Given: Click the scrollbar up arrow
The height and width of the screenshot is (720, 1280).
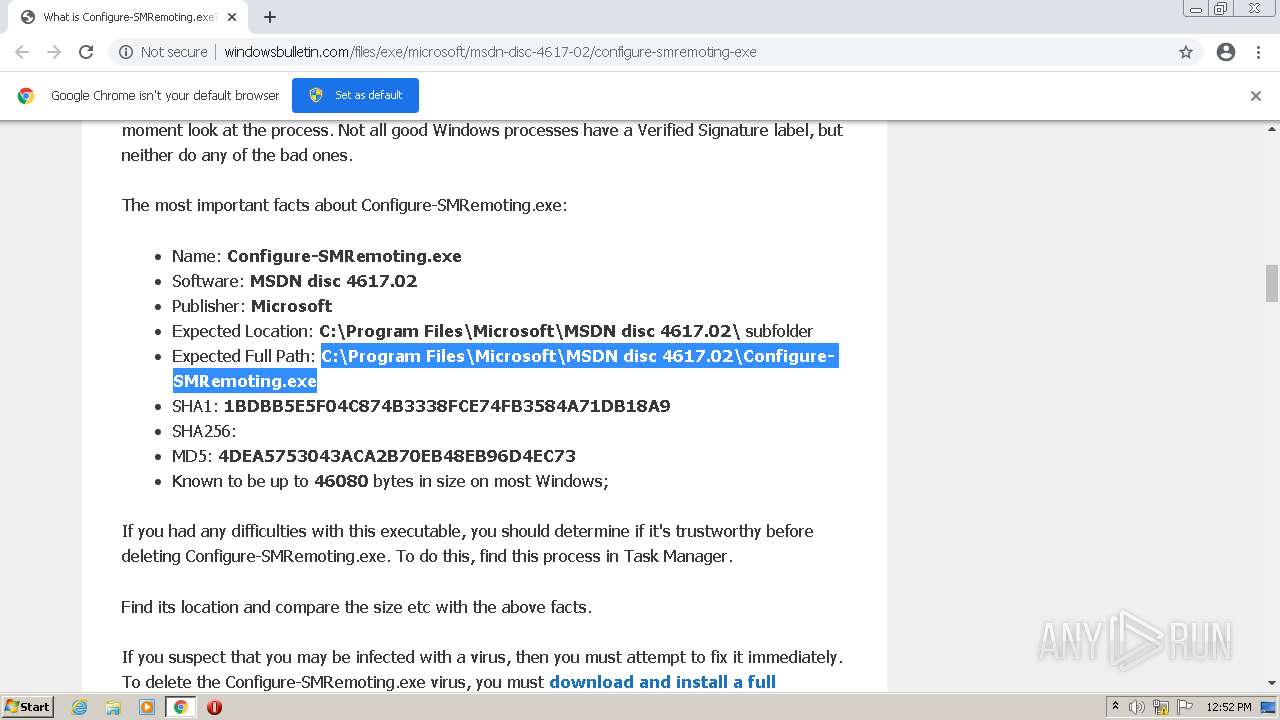Looking at the screenshot, I should pyautogui.click(x=1272, y=129).
